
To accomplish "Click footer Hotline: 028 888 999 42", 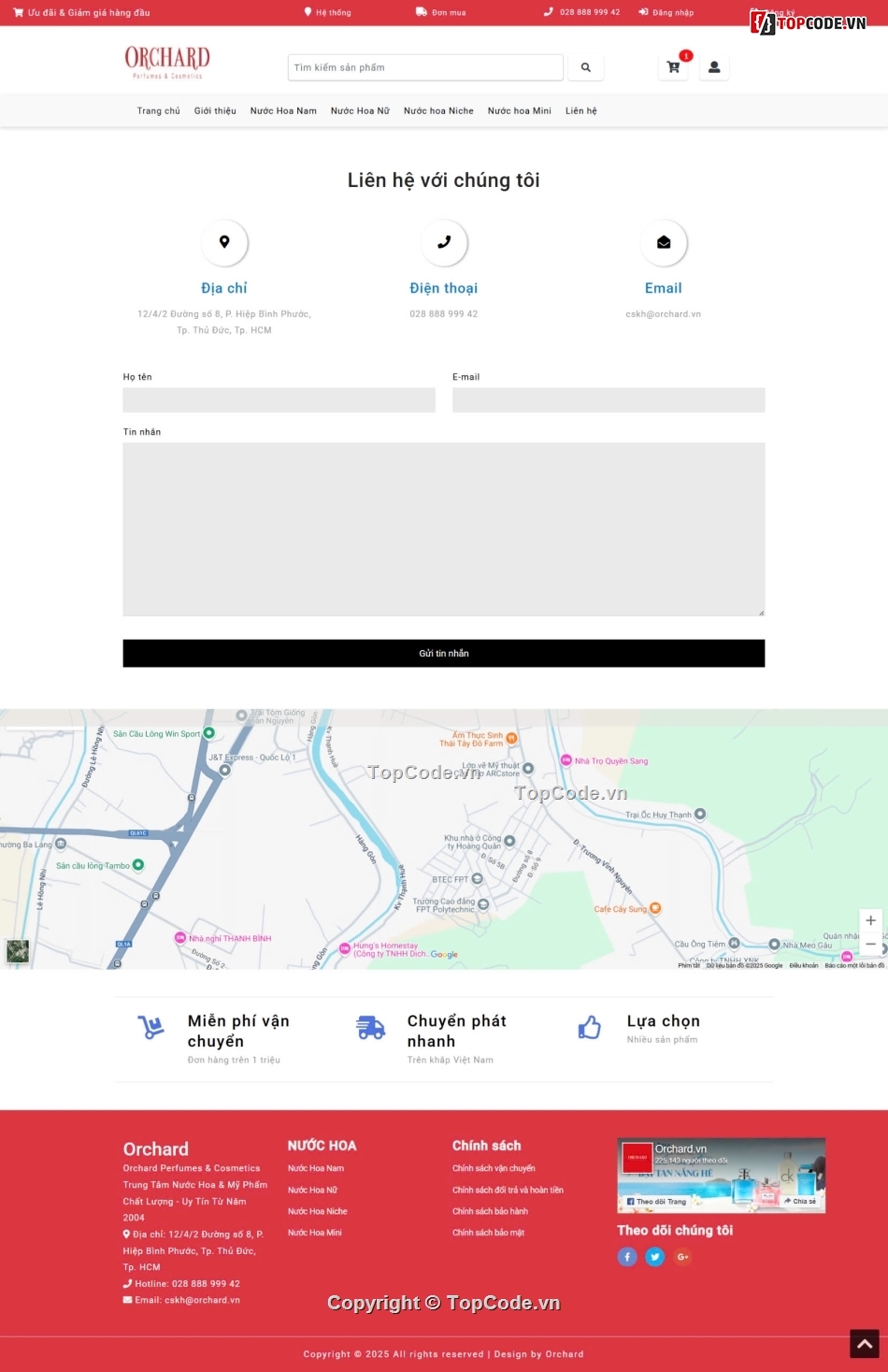I will click(x=182, y=1283).
